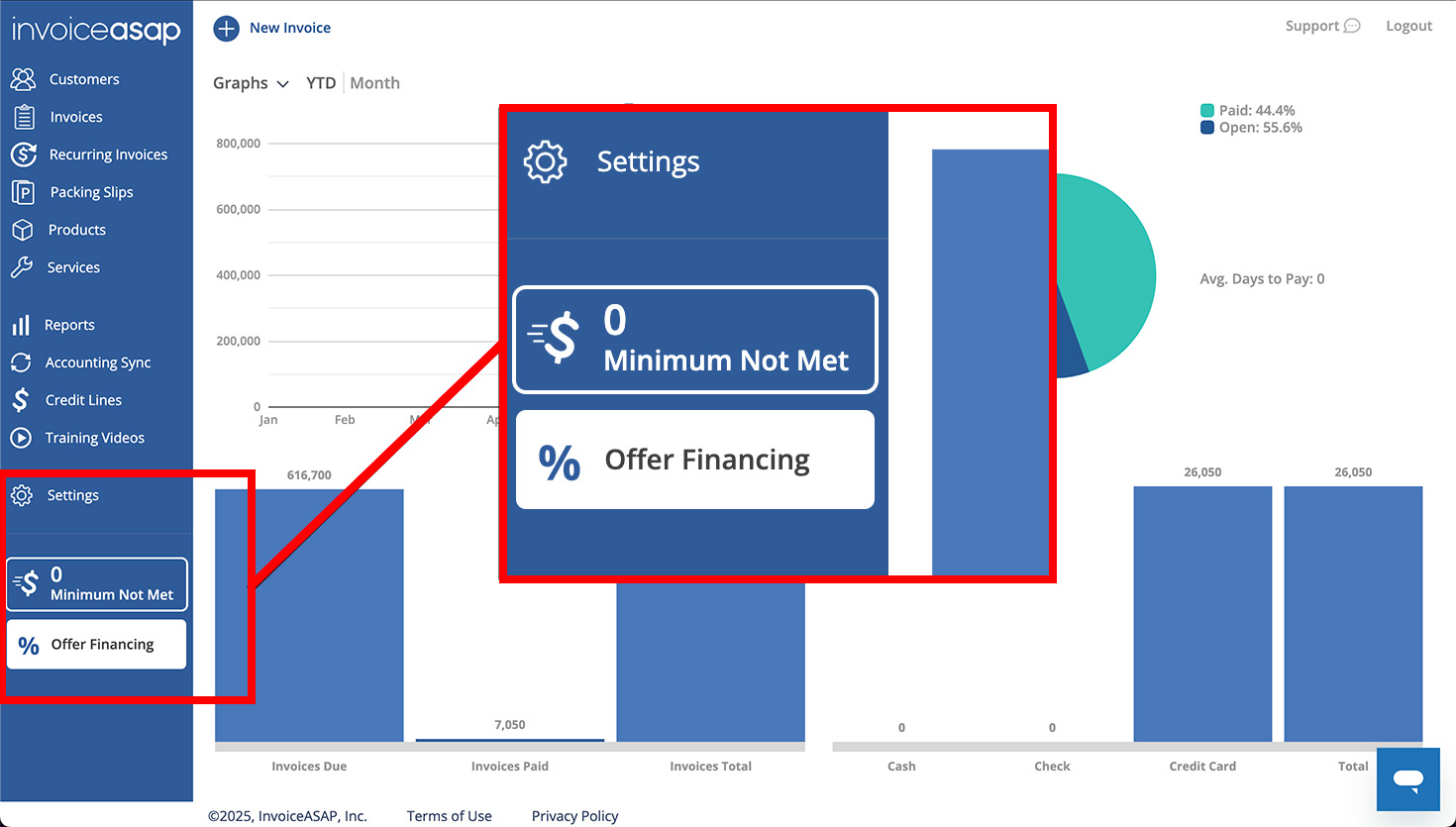Click the 'Open: 55.6%' legend text
Screen dimensions: 1456x827
[1261, 128]
